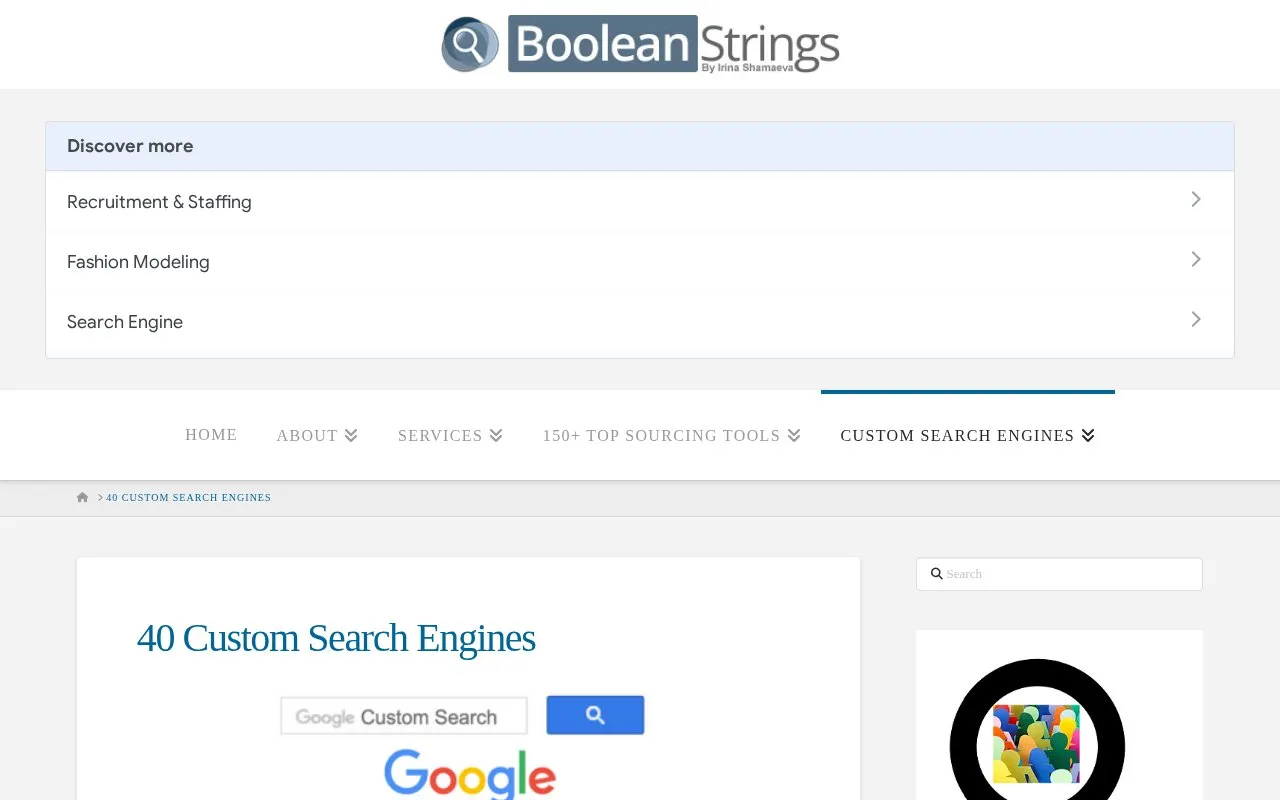1280x800 pixels.
Task: Click the Discover more header
Action: (640, 146)
